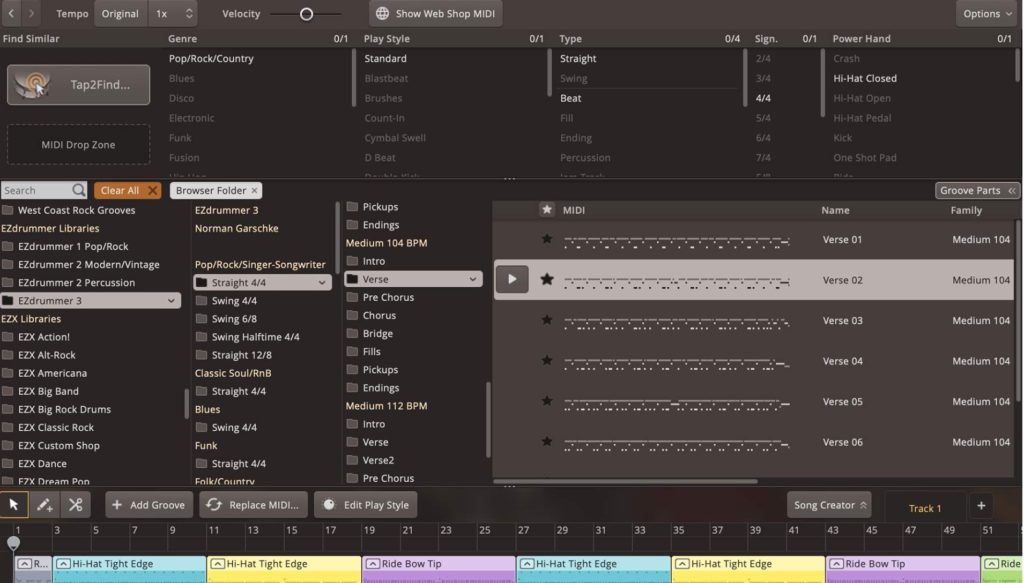The image size is (1024, 583).
Task: Open the West Coast Rock Grooves folder
Action: tap(76, 210)
